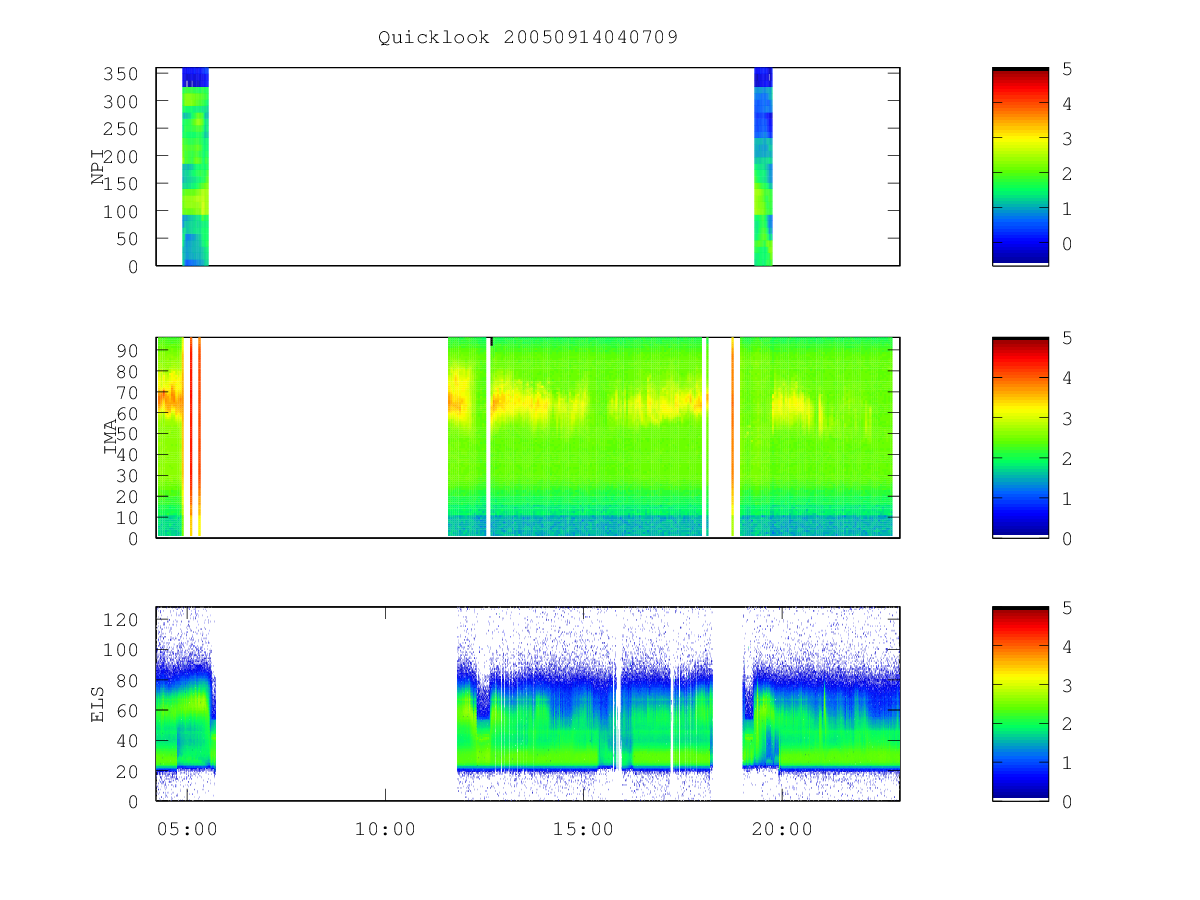1200x900 pixels.
Task: Click the 2 label on ELS colorbar
Action: pos(1068,723)
